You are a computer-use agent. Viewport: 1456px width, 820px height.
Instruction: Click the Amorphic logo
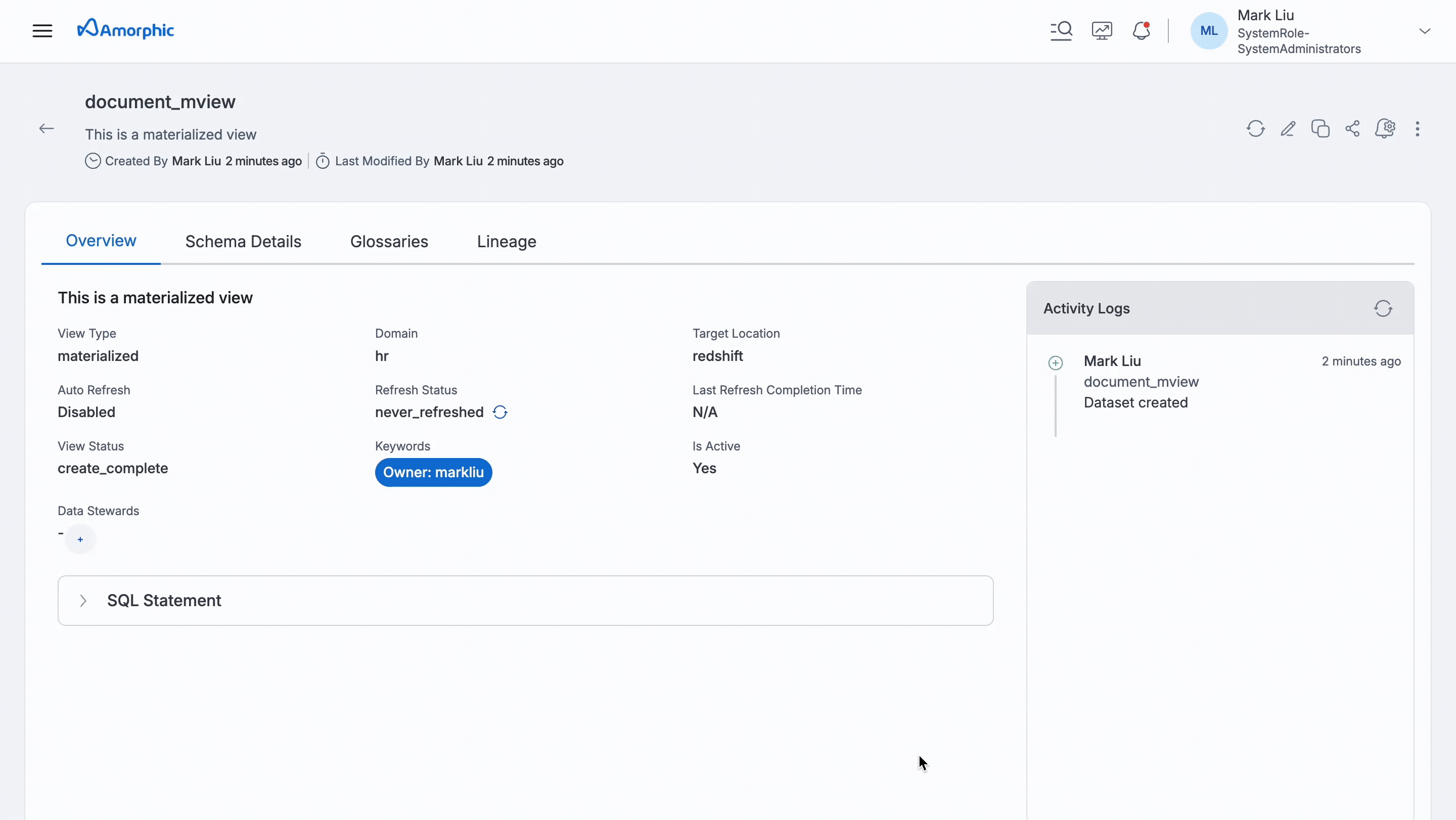[125, 29]
